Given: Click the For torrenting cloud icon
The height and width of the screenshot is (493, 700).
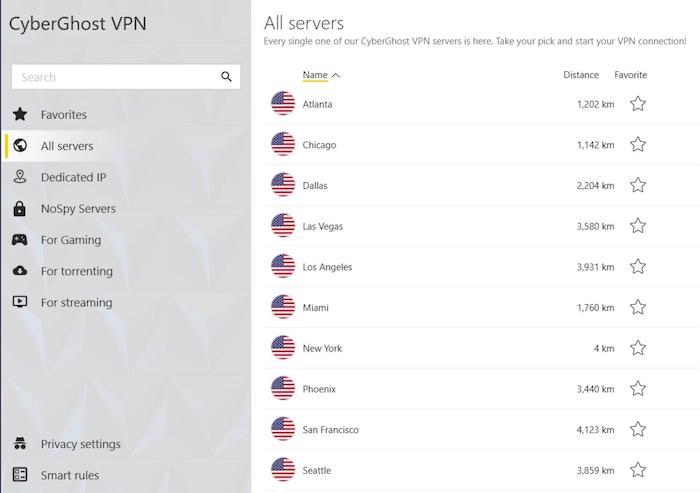Looking at the screenshot, I should [20, 271].
